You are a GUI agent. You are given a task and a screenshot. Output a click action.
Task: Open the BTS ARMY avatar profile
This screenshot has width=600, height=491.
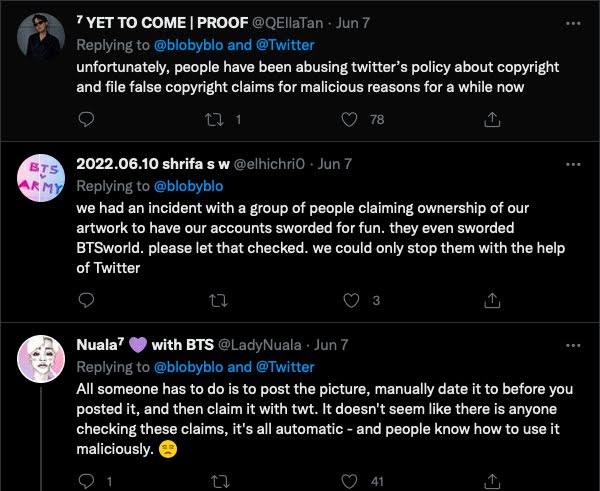coord(42,182)
